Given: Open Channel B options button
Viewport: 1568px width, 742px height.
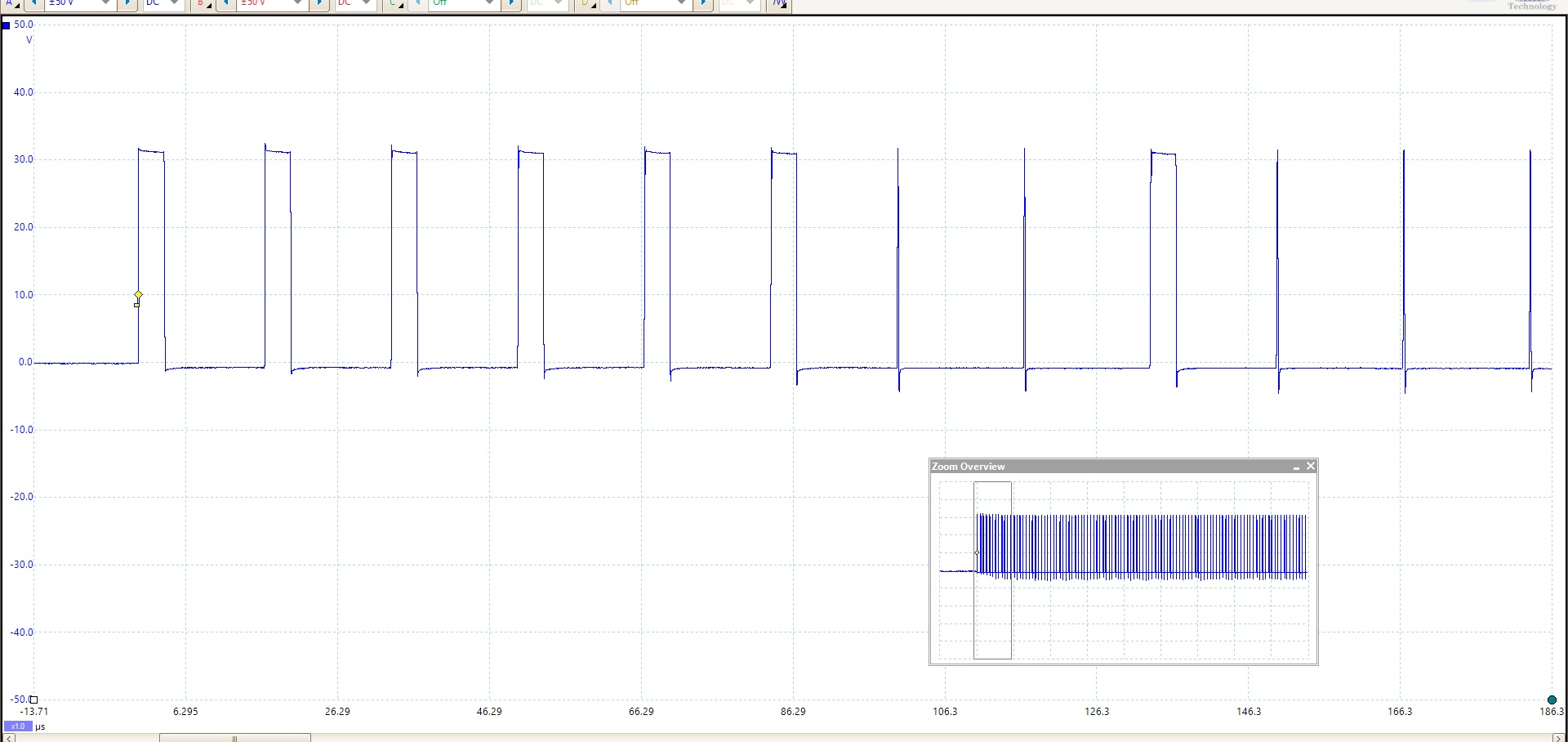Looking at the screenshot, I should pyautogui.click(x=202, y=4).
